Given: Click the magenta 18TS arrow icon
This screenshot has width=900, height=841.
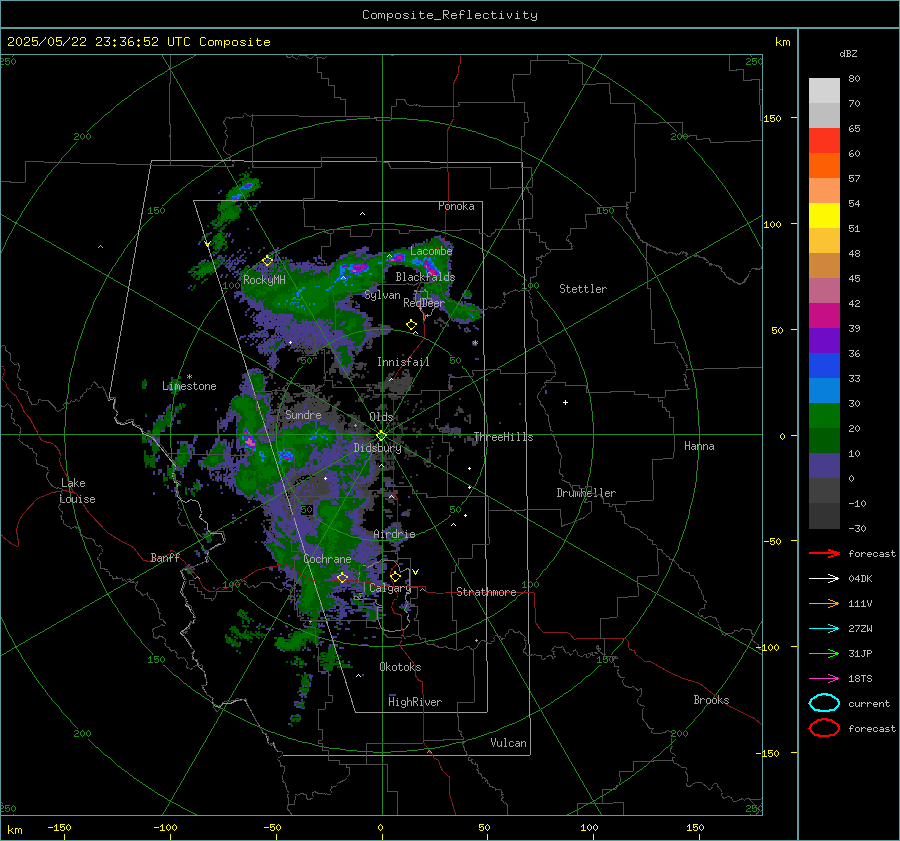Looking at the screenshot, I should click(x=824, y=679).
